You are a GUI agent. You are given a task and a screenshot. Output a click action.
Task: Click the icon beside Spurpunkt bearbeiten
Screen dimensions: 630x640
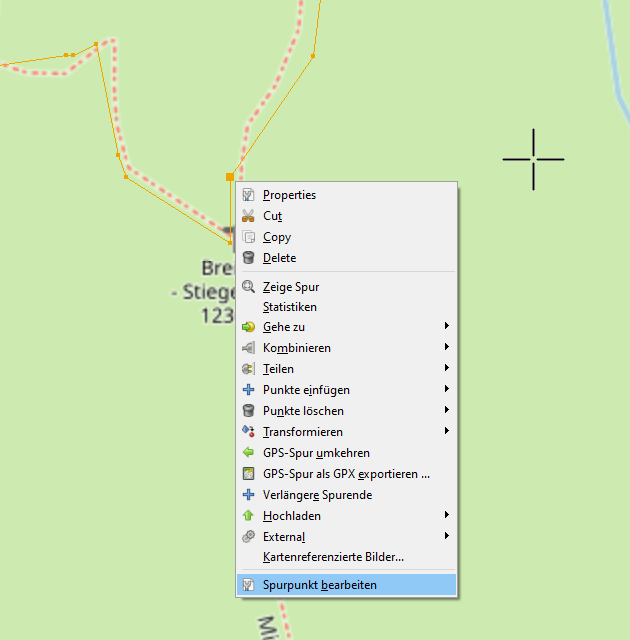click(x=248, y=585)
